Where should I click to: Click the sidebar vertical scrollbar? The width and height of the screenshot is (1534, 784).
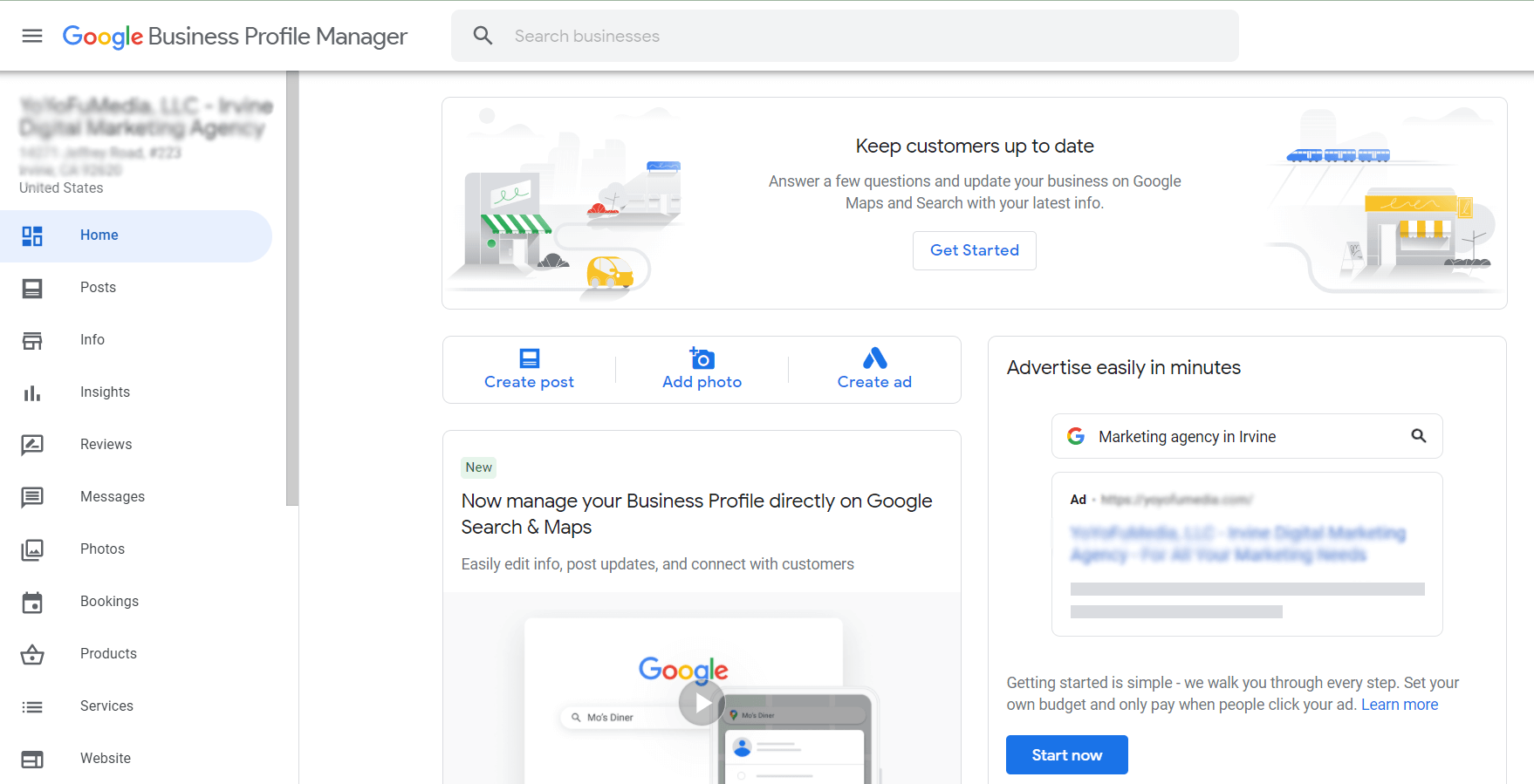(x=292, y=288)
